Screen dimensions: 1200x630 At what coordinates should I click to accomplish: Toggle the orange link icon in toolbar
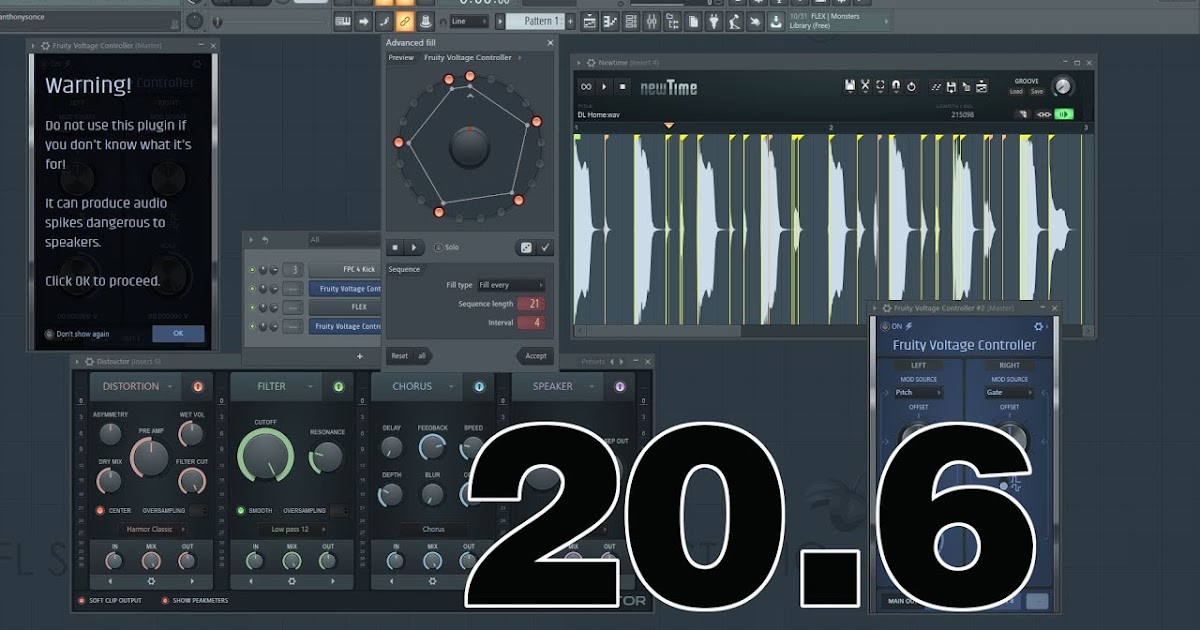[x=405, y=21]
